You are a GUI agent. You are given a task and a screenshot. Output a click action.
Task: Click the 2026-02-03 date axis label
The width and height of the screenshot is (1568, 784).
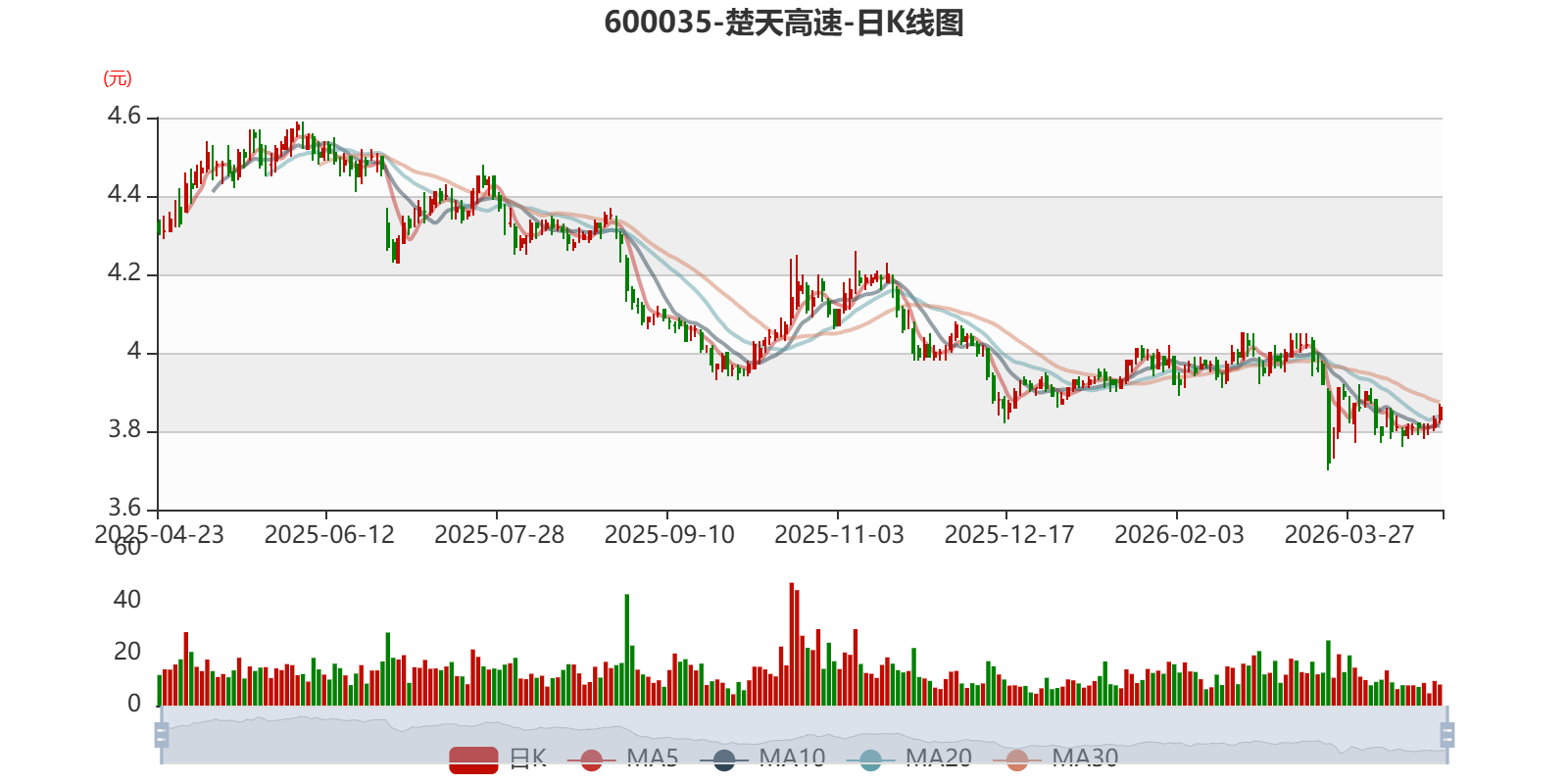pyautogui.click(x=1180, y=535)
